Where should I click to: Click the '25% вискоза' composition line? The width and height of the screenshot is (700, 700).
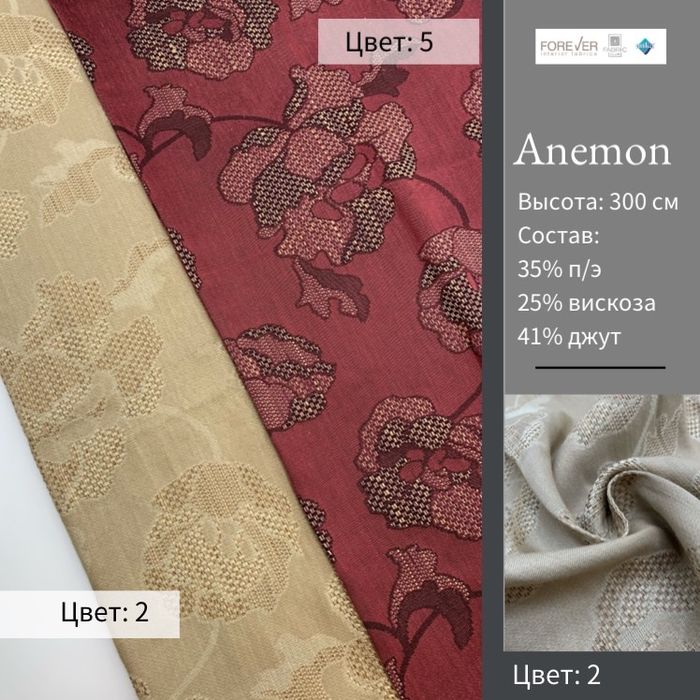click(x=586, y=303)
